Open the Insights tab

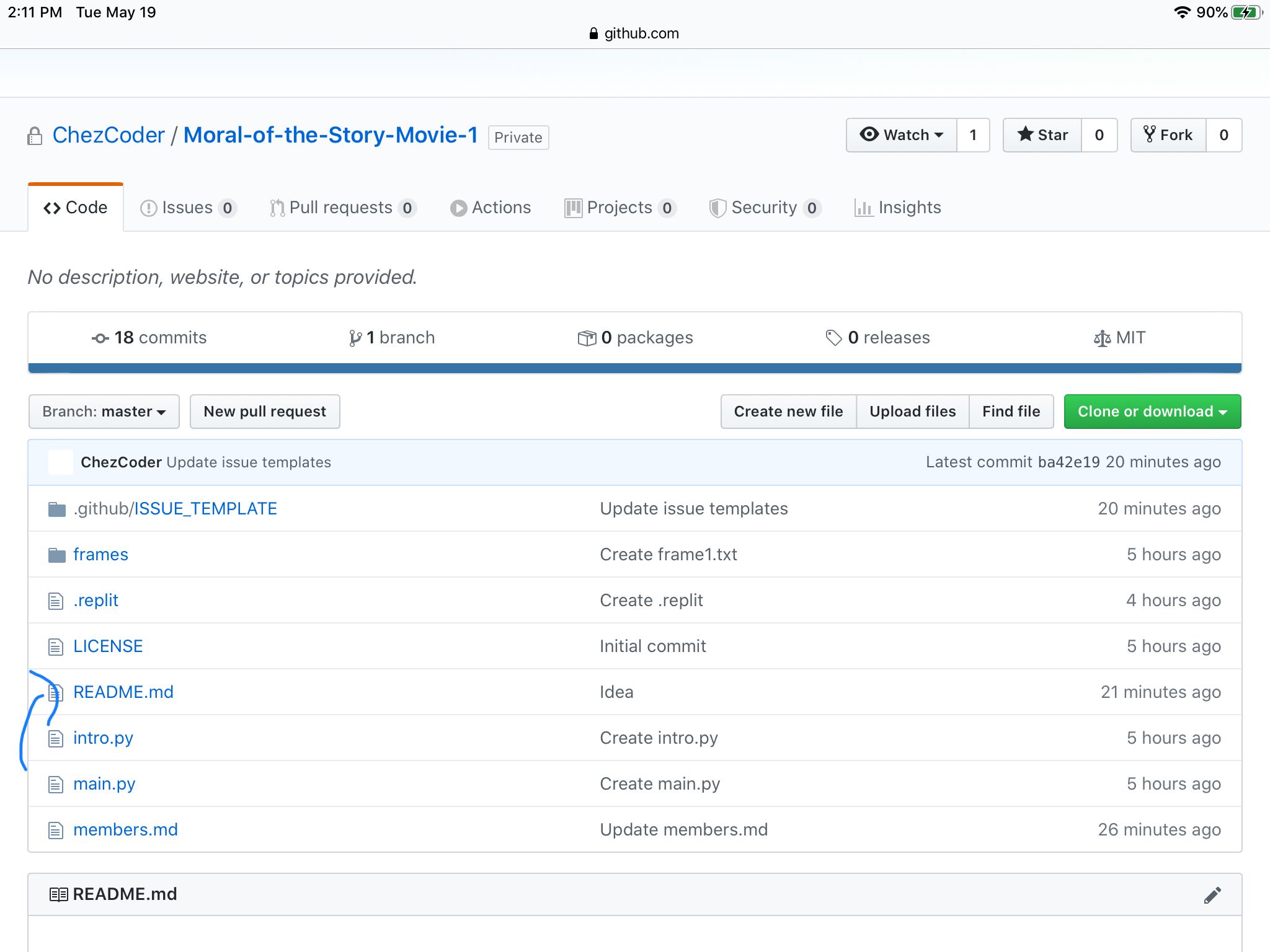click(898, 208)
